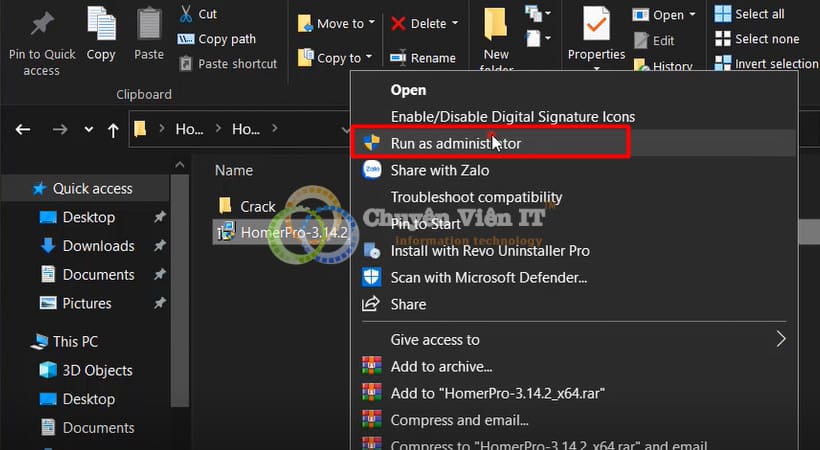The image size is (820, 450).
Task: Choose Enable/Disable Digital Signature Icons
Action: (x=574, y=117)
